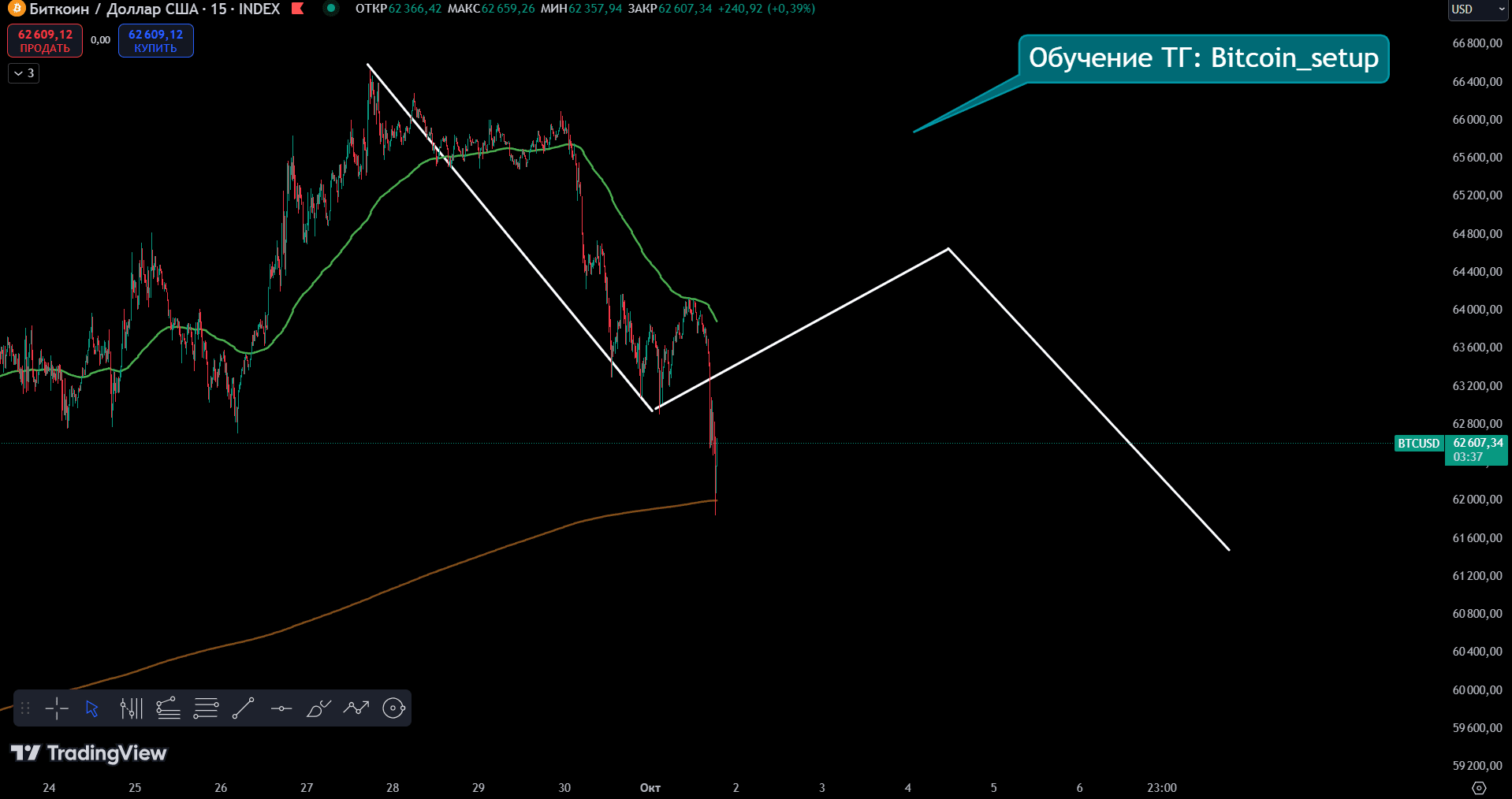Select the arrow pointer tool
This screenshot has height=799, width=1512.
(92, 708)
